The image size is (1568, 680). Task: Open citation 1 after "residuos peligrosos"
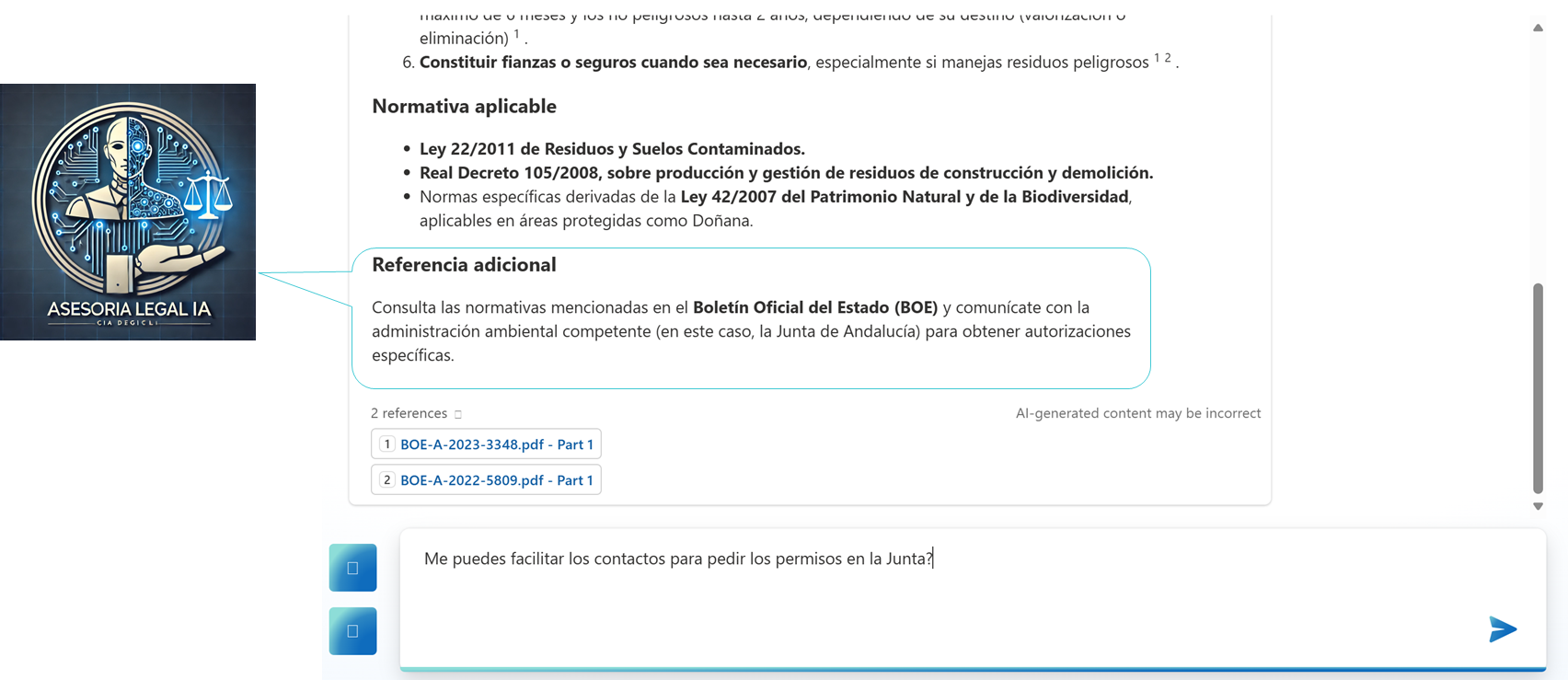(1158, 58)
